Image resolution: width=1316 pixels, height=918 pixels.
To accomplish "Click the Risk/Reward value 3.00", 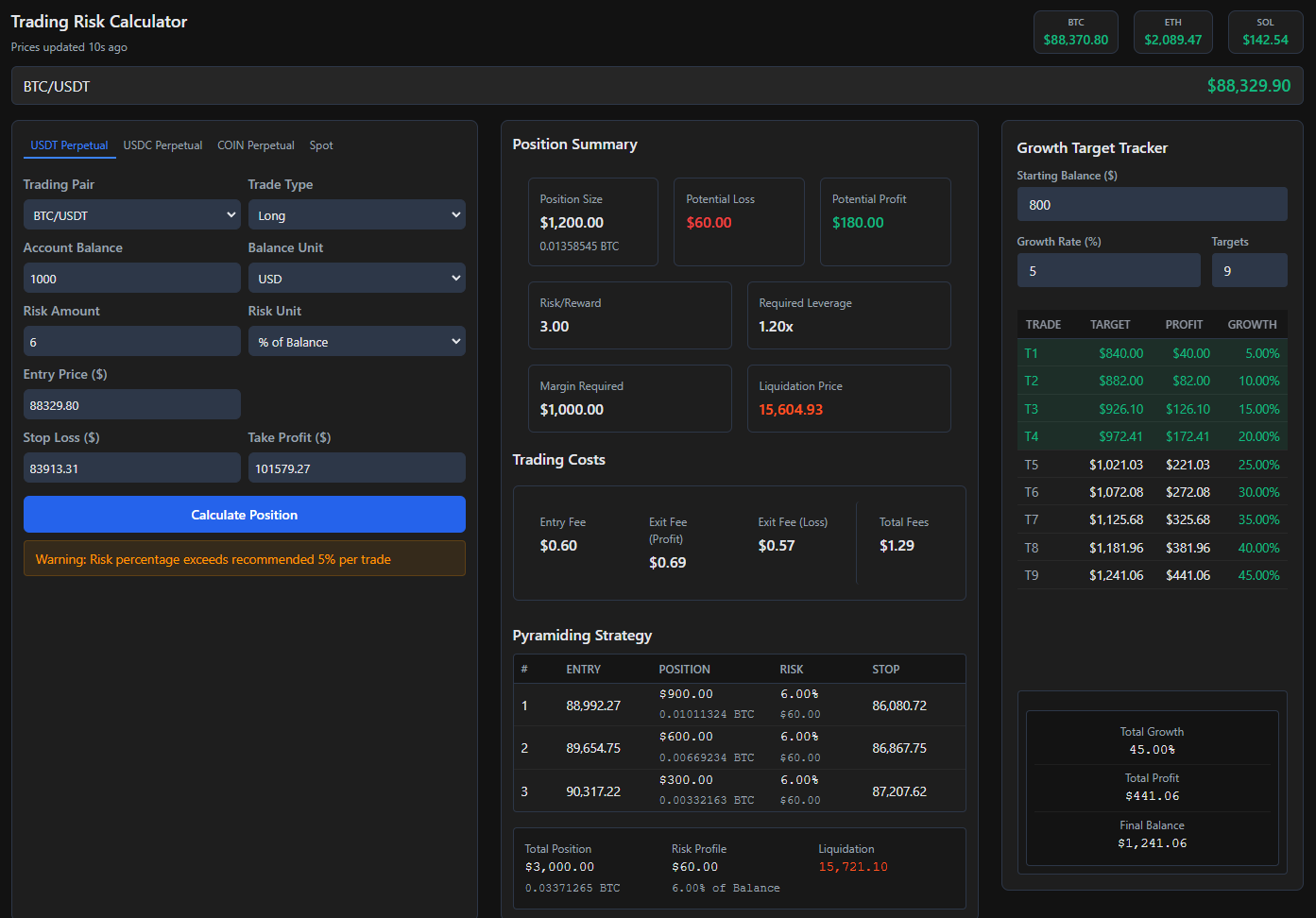I will click(x=555, y=327).
